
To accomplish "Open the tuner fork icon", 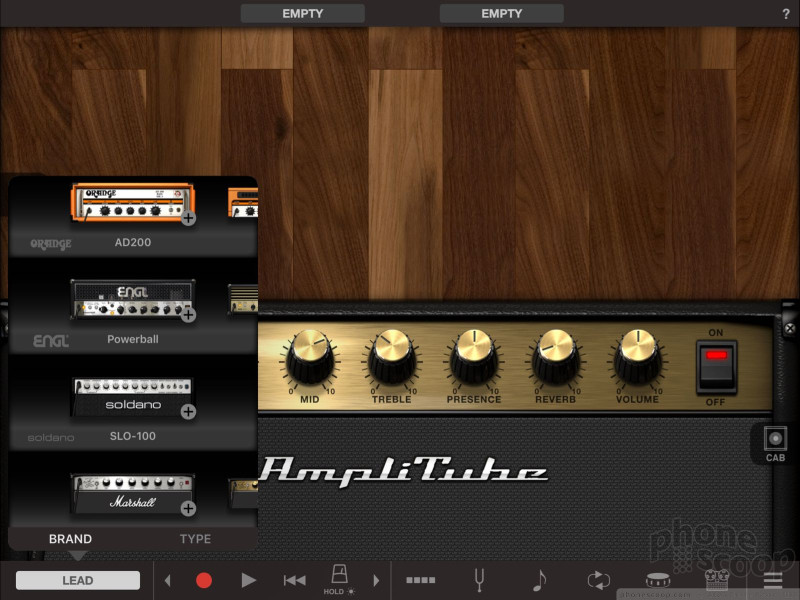I will pyautogui.click(x=479, y=580).
